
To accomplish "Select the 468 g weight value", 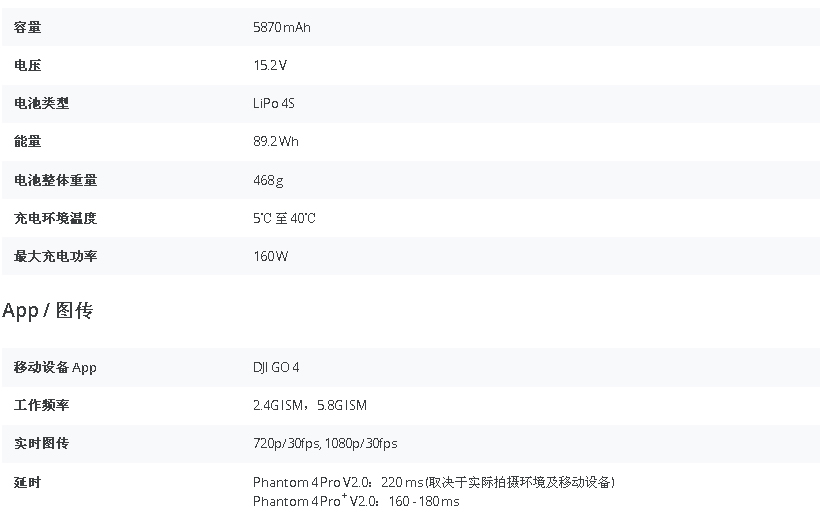I will coord(268,180).
